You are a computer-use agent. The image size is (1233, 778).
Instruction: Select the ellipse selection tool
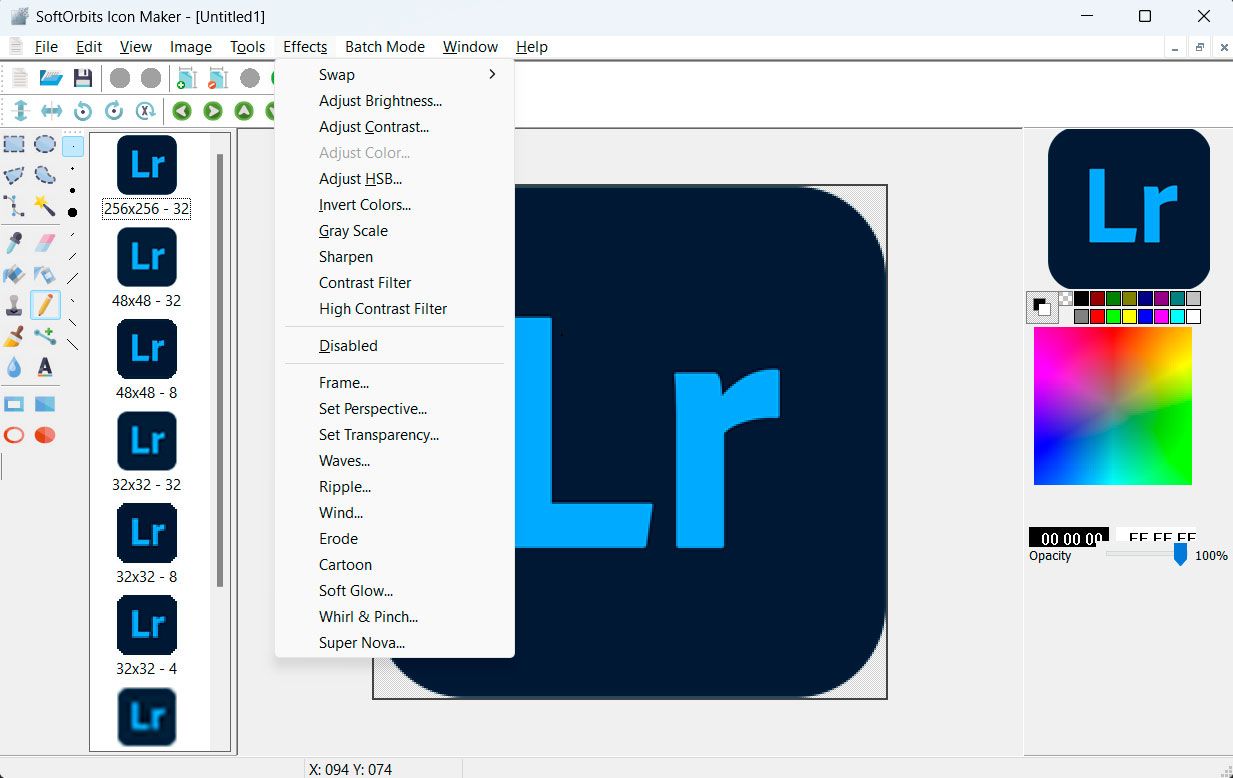pyautogui.click(x=45, y=145)
